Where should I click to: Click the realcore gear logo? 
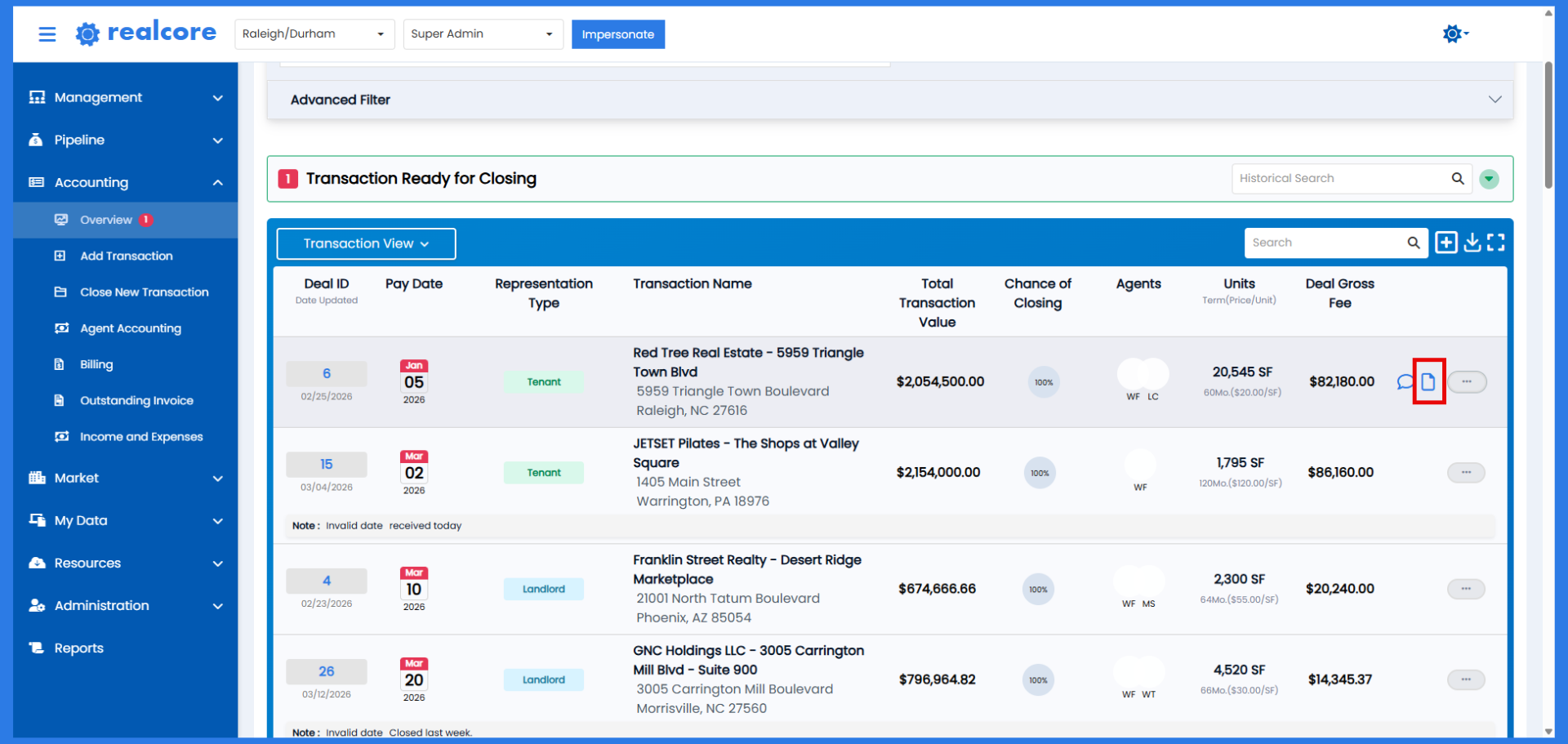[87, 33]
